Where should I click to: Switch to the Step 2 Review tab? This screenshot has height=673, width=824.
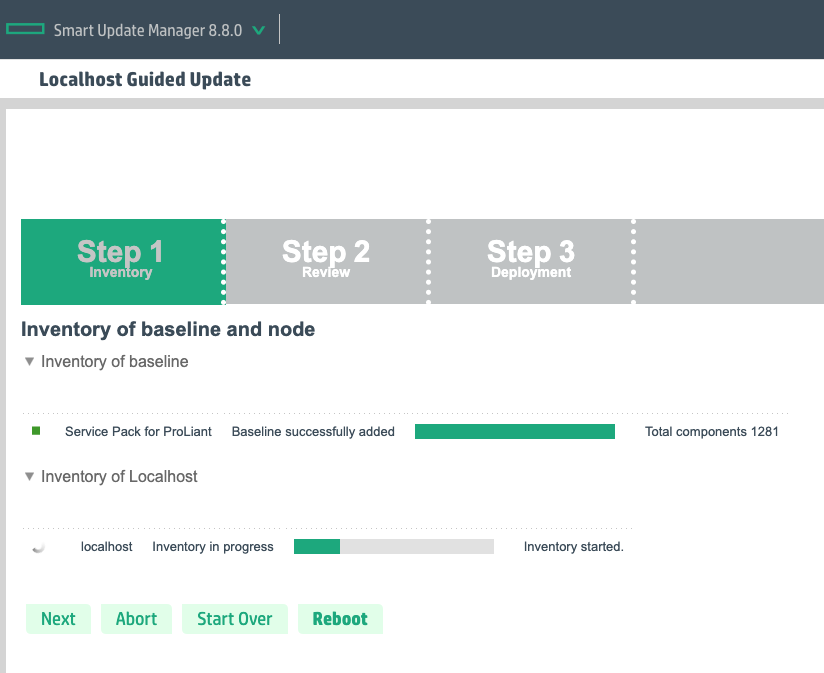pyautogui.click(x=326, y=261)
